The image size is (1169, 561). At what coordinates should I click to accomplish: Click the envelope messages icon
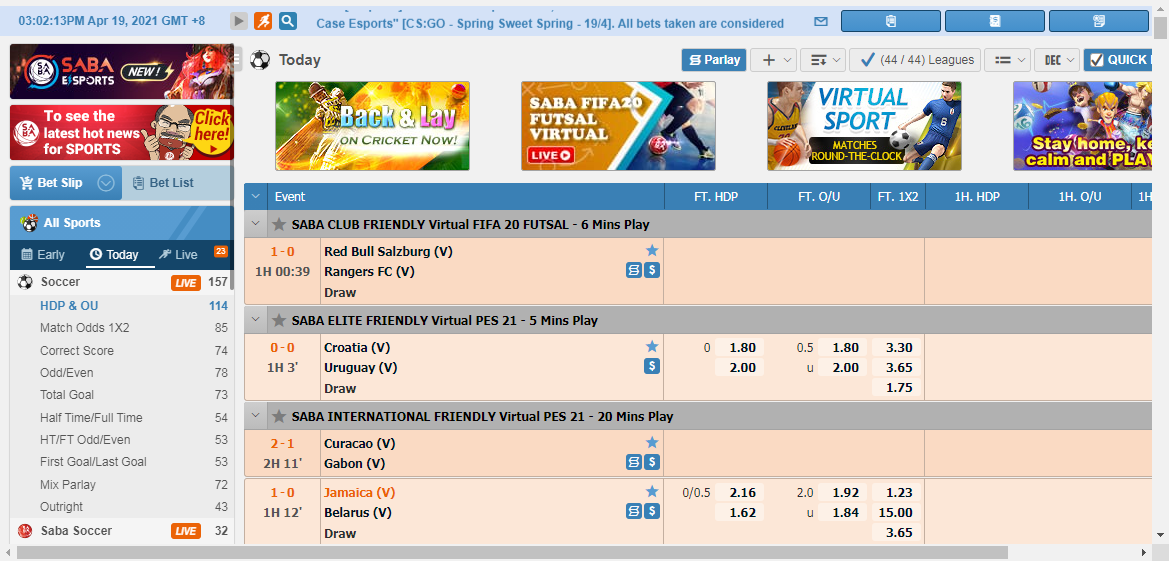pos(821,21)
